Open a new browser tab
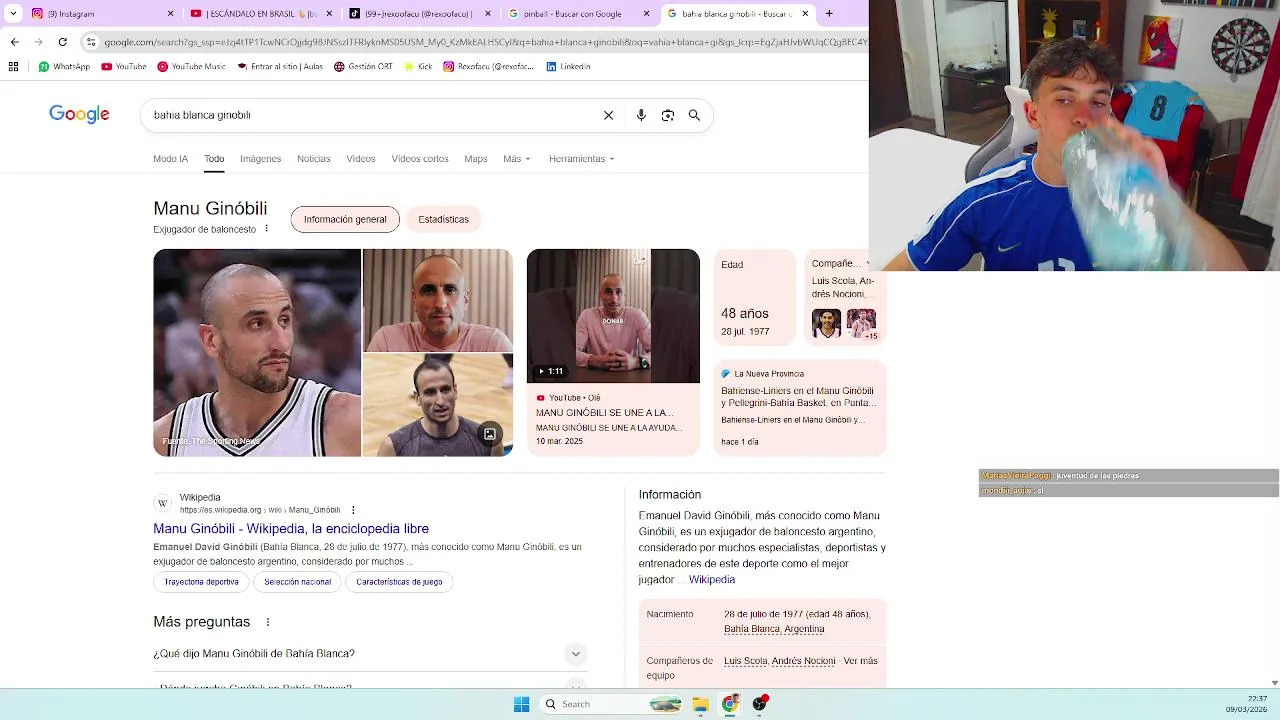The image size is (1280, 720). (829, 14)
